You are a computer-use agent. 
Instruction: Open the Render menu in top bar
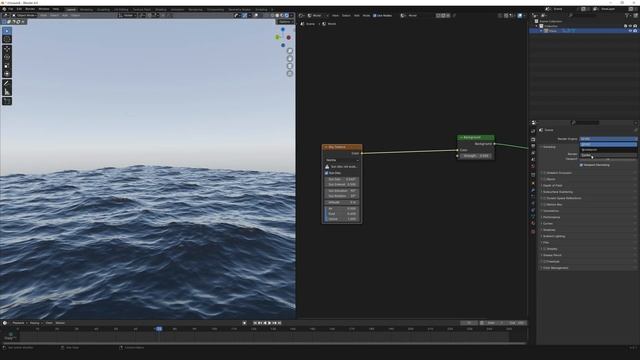[30, 9]
